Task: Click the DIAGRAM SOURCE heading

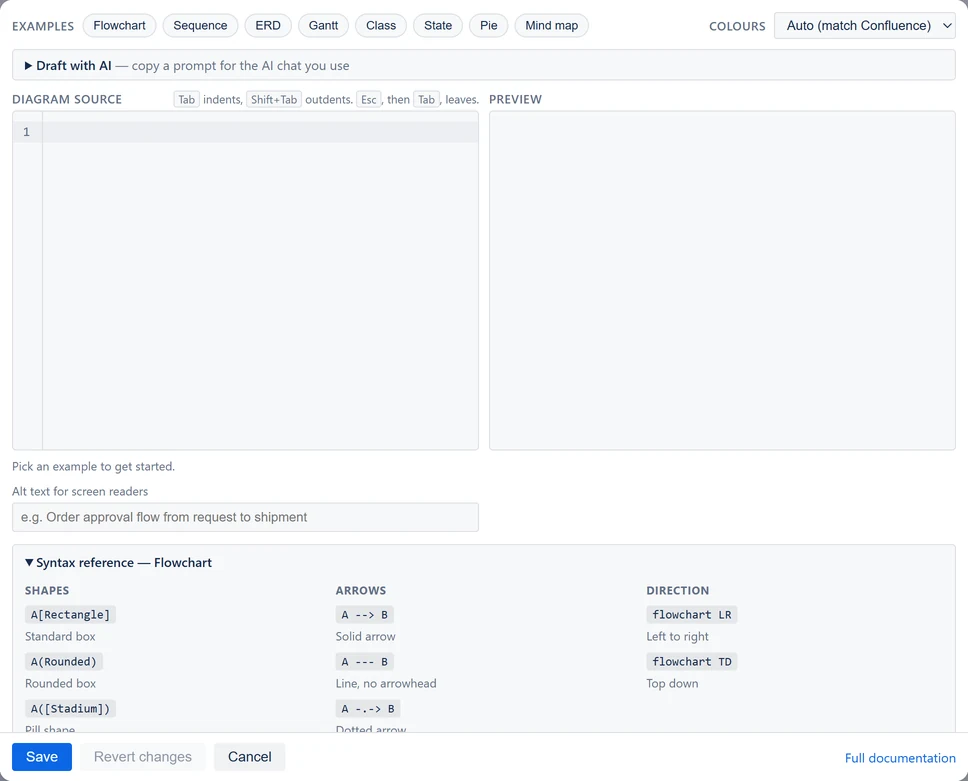Action: (x=67, y=99)
